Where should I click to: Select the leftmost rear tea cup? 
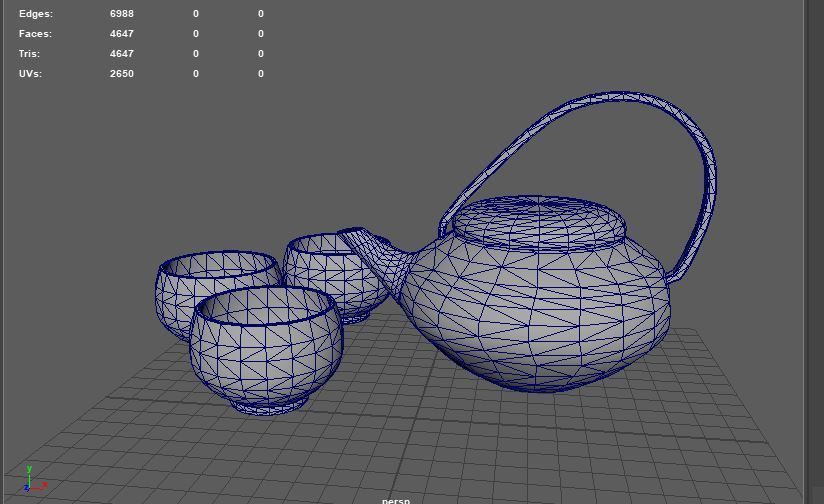181,294
